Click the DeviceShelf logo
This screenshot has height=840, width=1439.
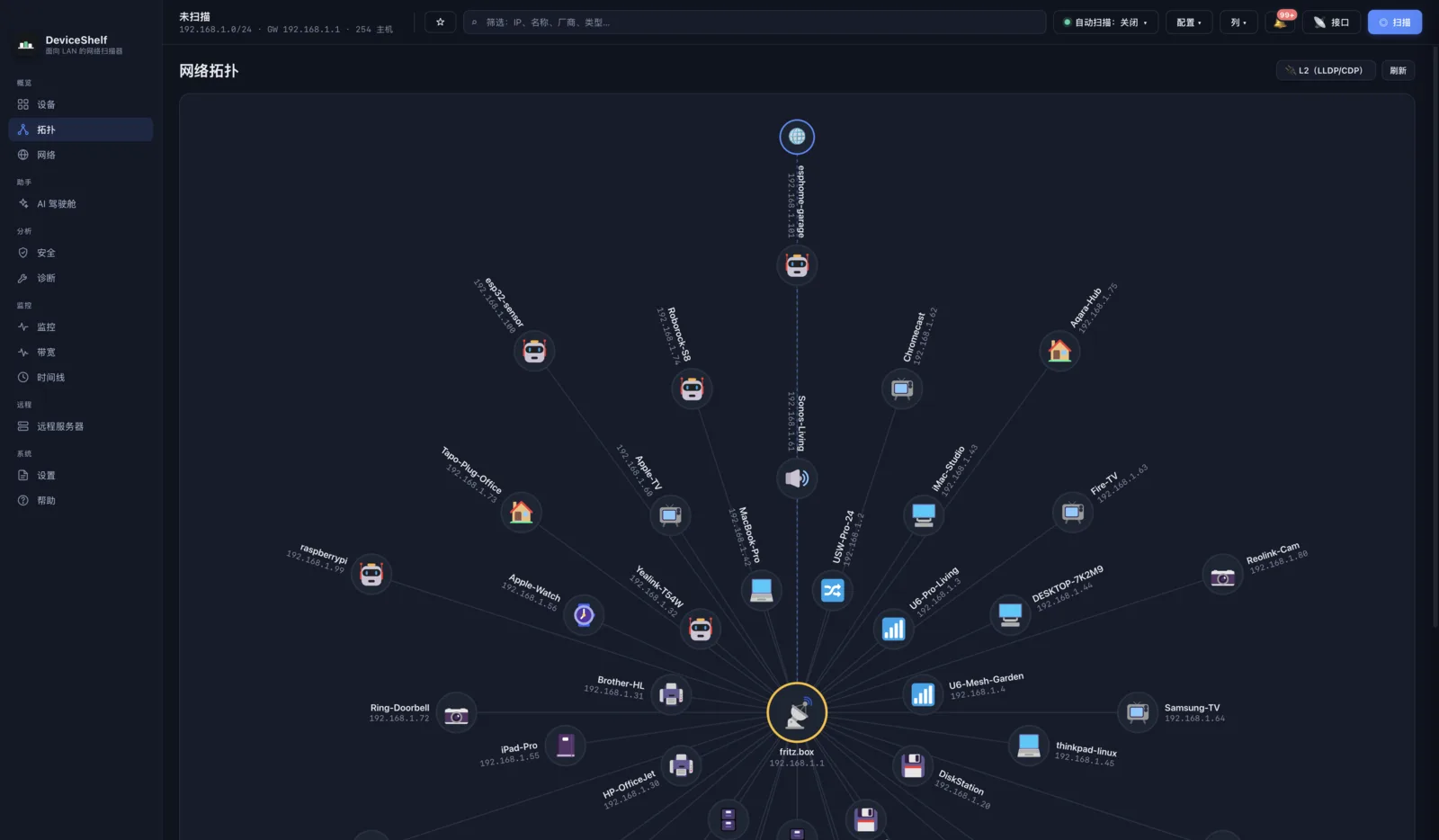coord(25,44)
